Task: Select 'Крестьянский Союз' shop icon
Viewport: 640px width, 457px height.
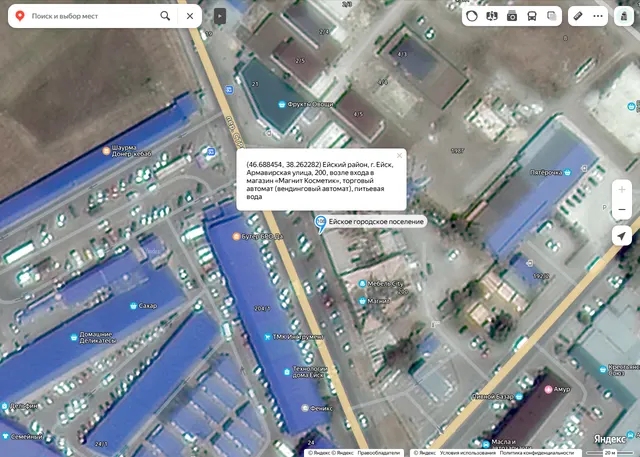Action: click(x=603, y=370)
